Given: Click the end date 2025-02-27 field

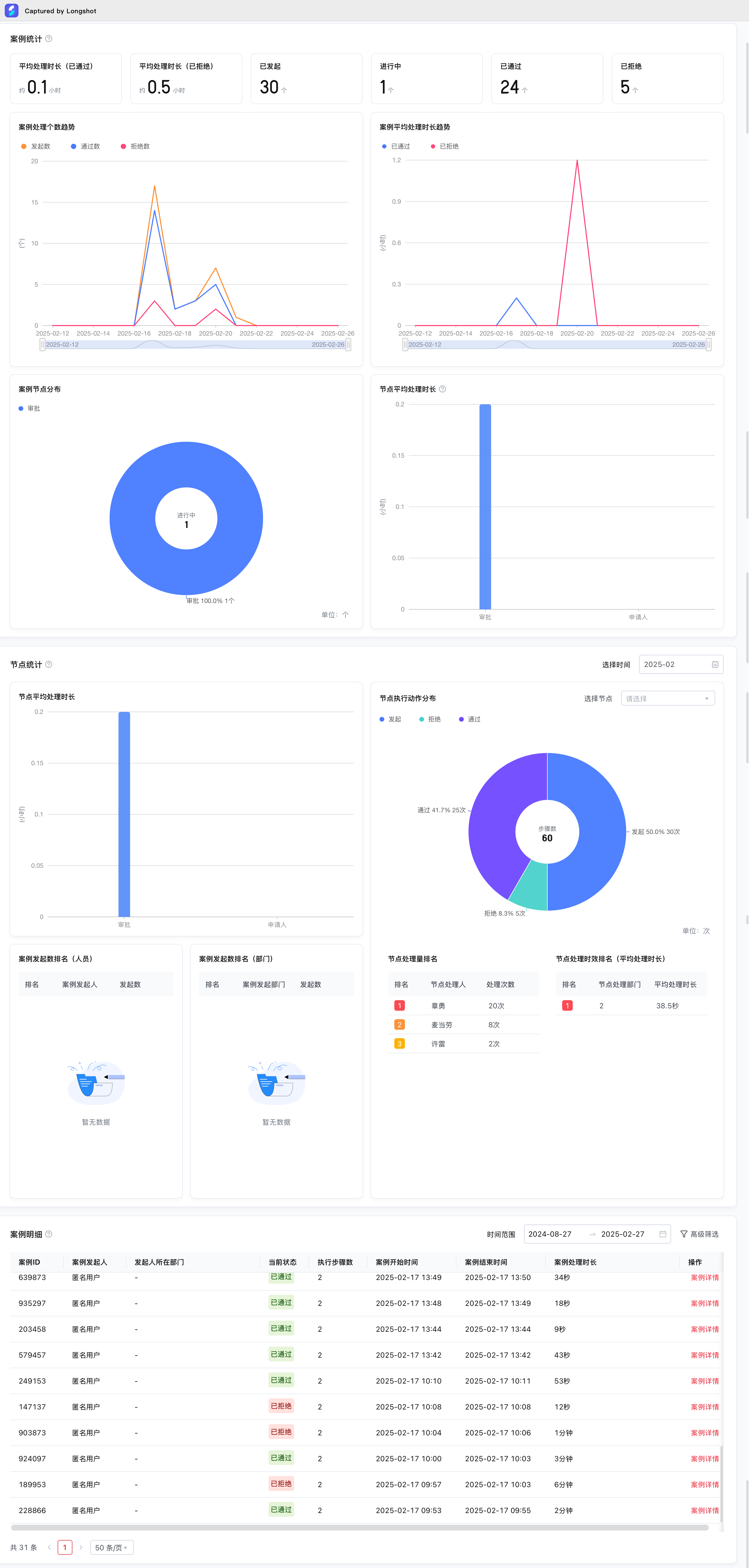Looking at the screenshot, I should (622, 1234).
